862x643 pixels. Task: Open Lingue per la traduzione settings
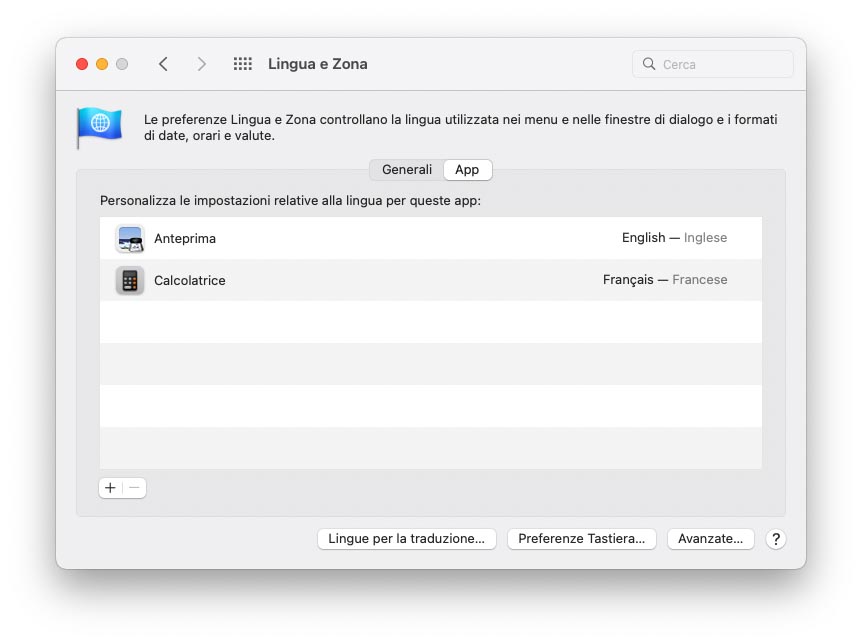click(406, 538)
